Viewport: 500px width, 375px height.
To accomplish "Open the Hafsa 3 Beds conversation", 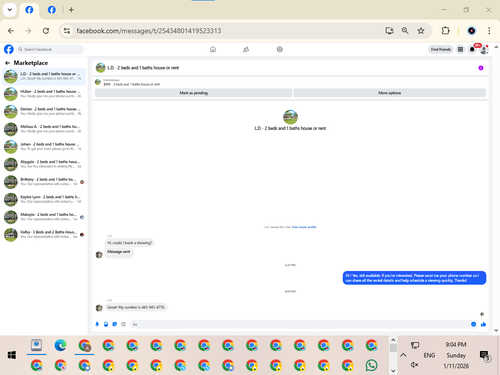I will coord(44,235).
